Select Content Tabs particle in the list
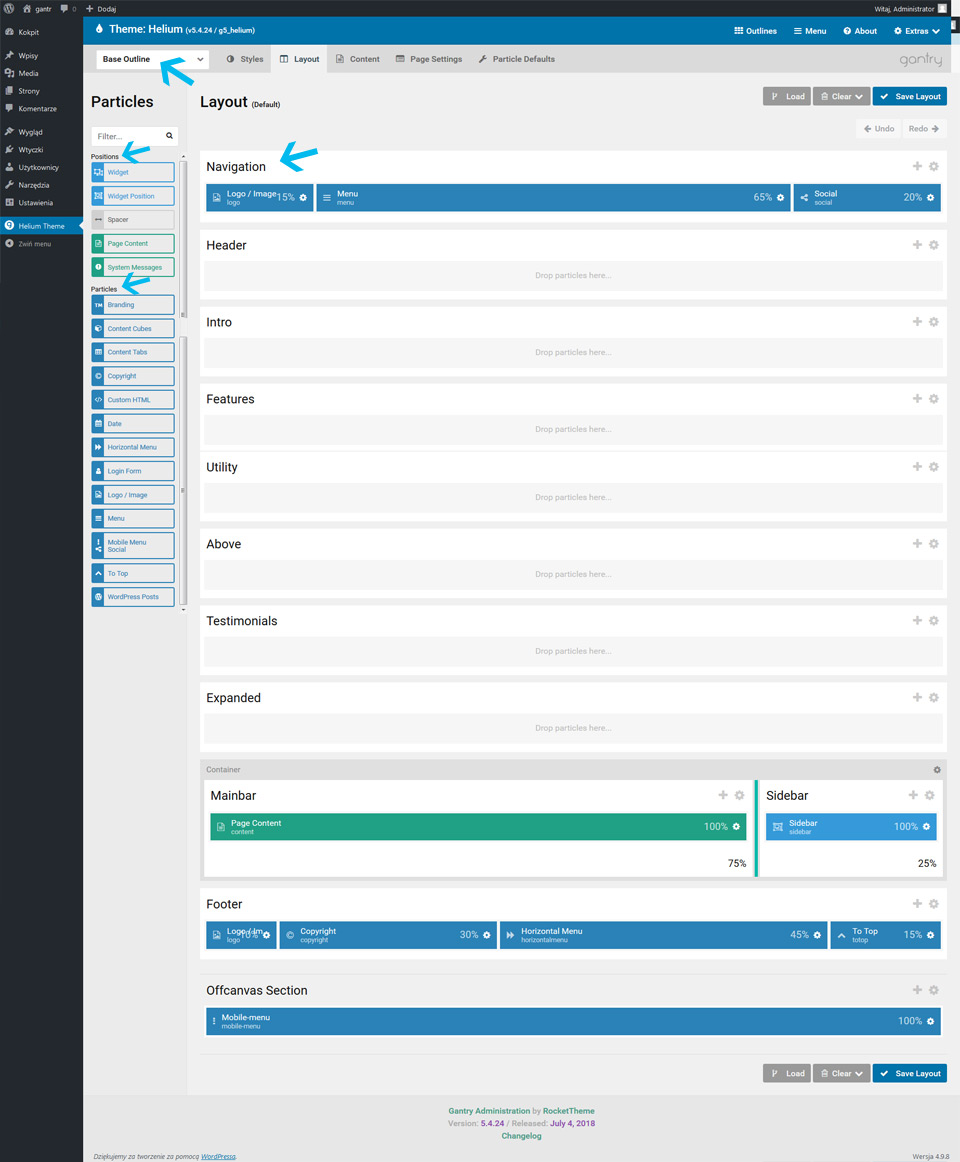The height and width of the screenshot is (1162, 960). [x=133, y=353]
